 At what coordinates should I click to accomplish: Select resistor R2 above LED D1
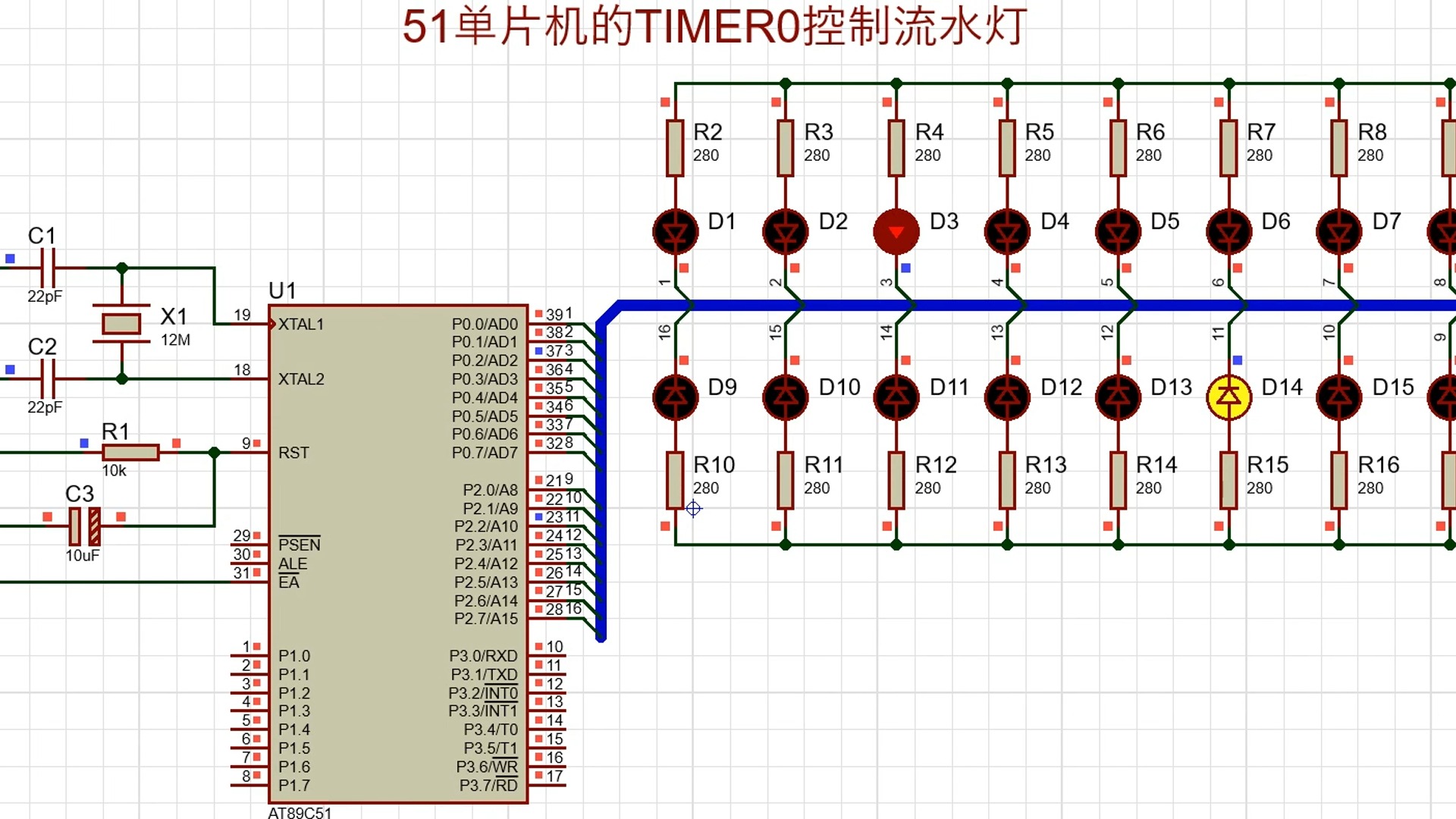673,148
